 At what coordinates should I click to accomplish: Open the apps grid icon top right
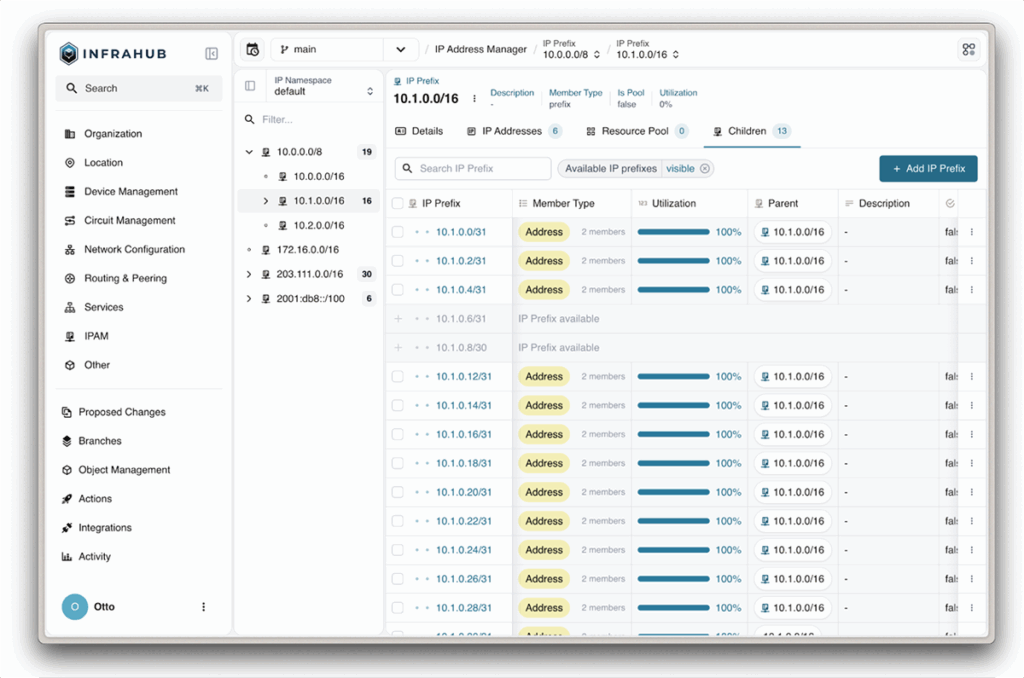tap(968, 47)
